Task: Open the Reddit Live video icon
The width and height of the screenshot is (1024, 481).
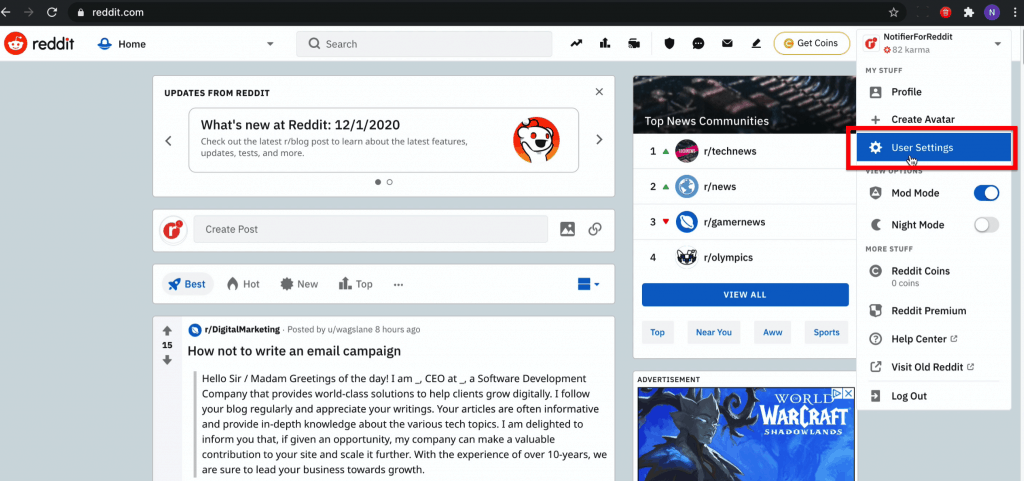Action: click(x=633, y=44)
